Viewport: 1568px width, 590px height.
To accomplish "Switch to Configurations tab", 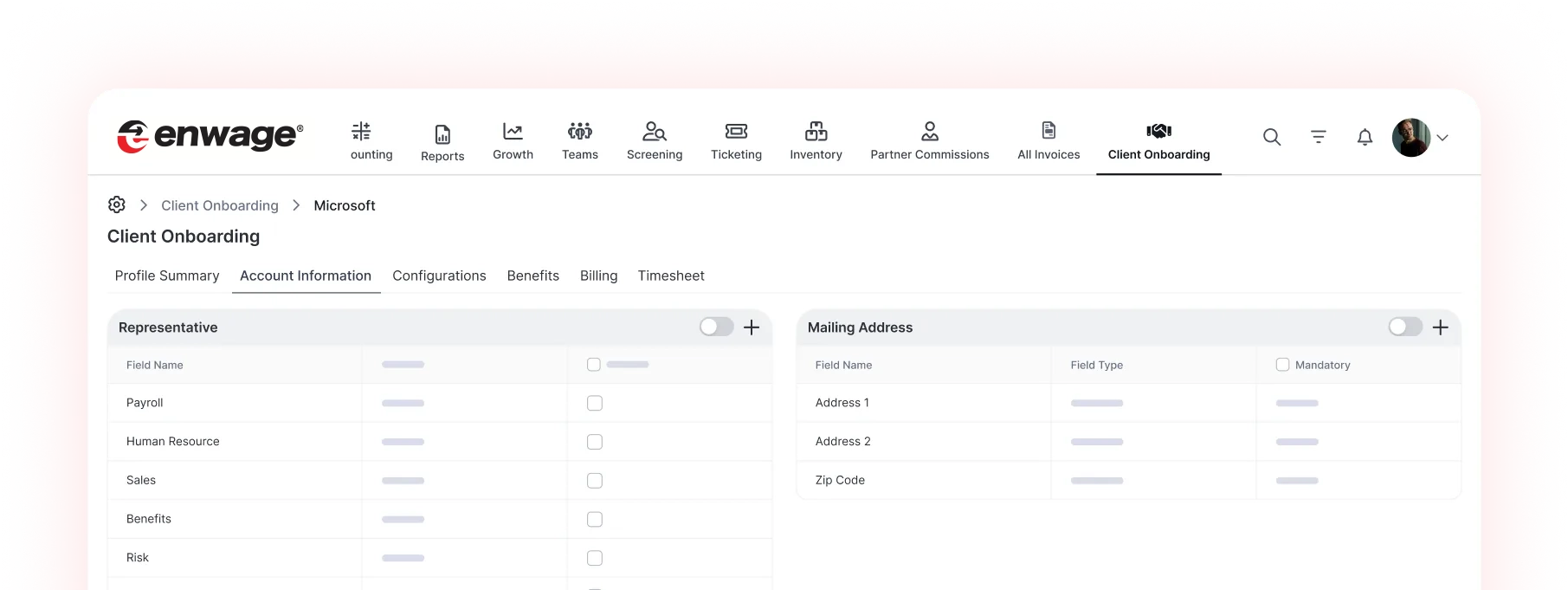I will click(x=439, y=276).
